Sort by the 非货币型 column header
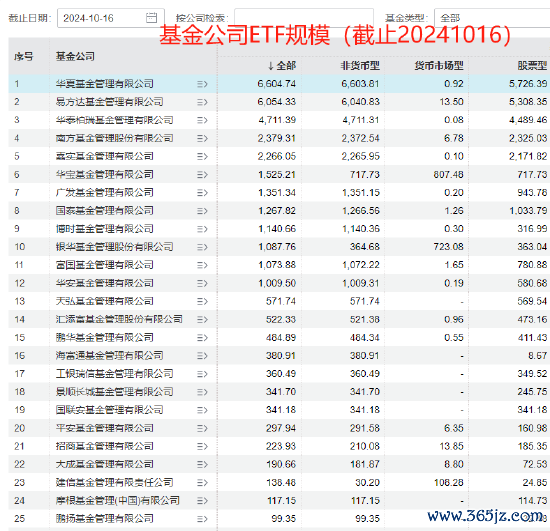The height and width of the screenshot is (531, 550). point(360,66)
